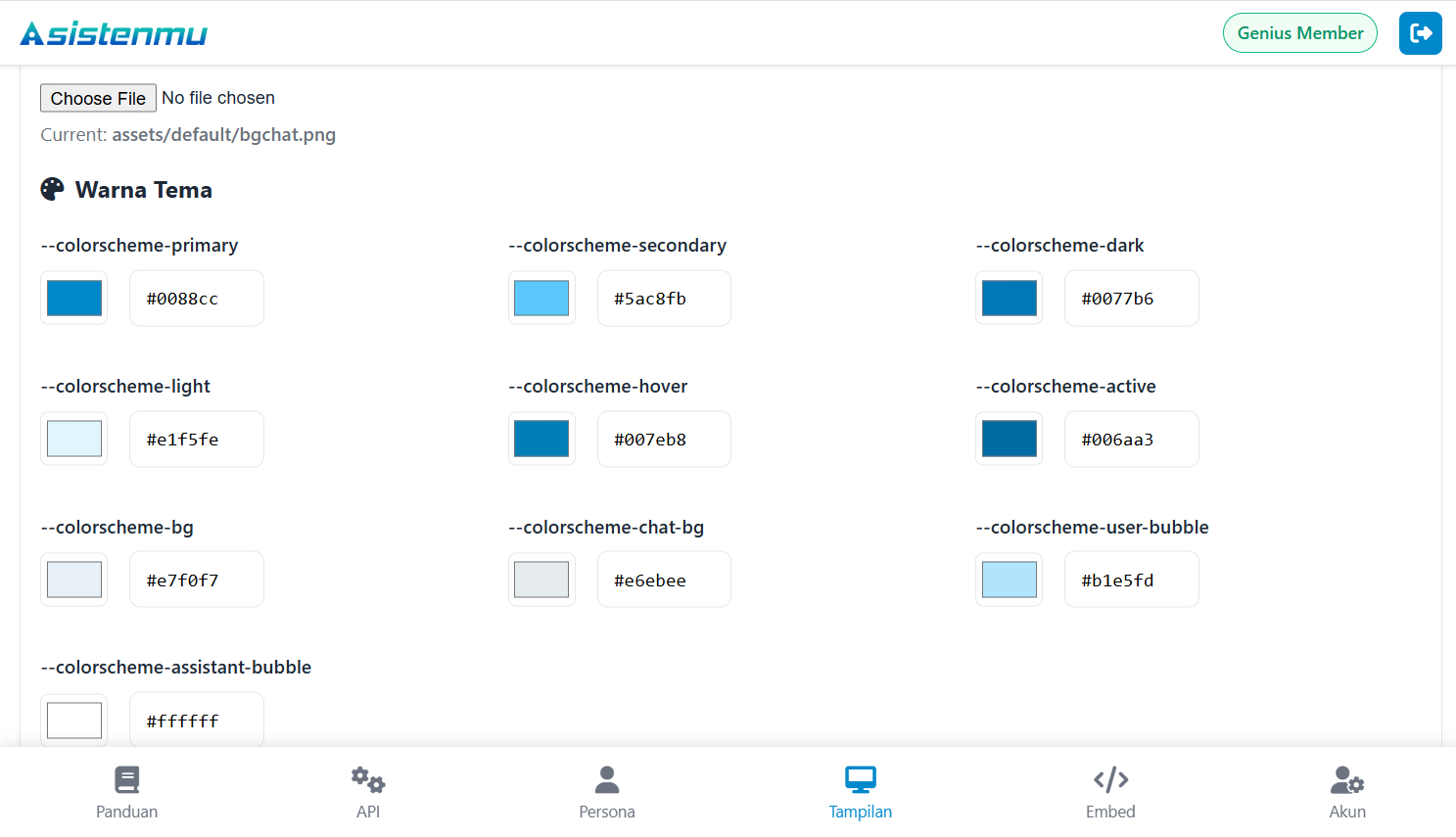Viewport: 1456px width, 837px height.
Task: Log out using the exit icon
Action: point(1420,32)
